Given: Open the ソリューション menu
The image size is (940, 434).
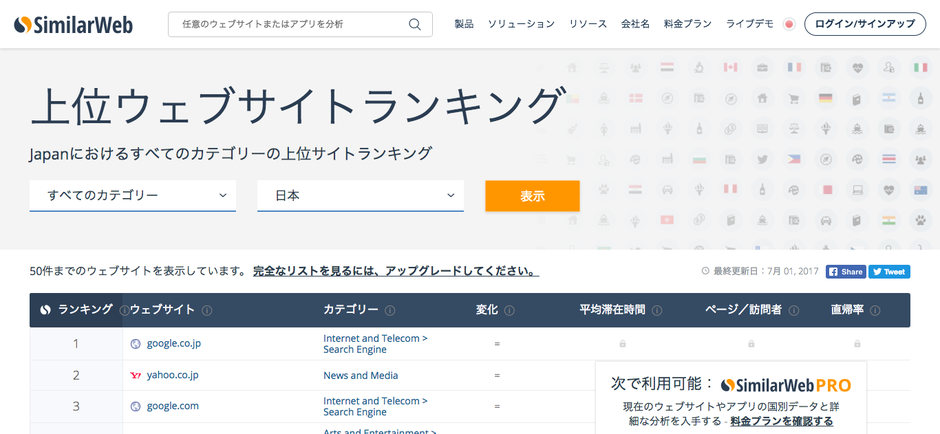Looking at the screenshot, I should (x=521, y=25).
